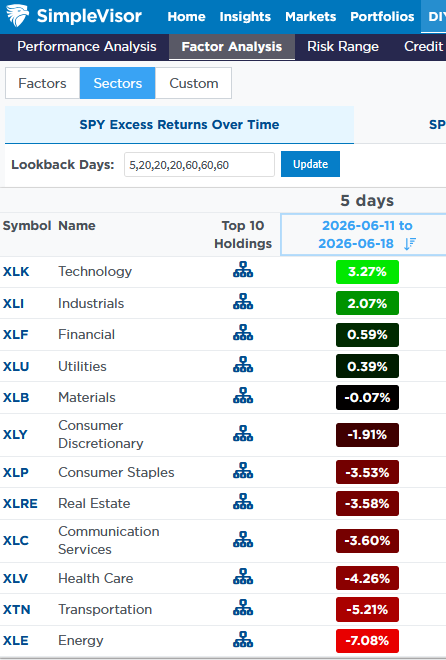446x660 pixels.
Task: Open the Portfolios menu
Action: pyautogui.click(x=382, y=16)
